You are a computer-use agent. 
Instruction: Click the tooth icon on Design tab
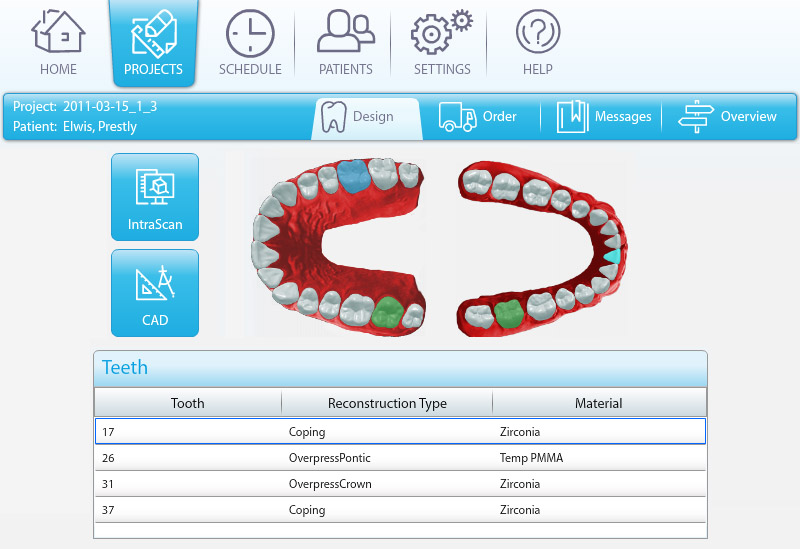point(334,117)
